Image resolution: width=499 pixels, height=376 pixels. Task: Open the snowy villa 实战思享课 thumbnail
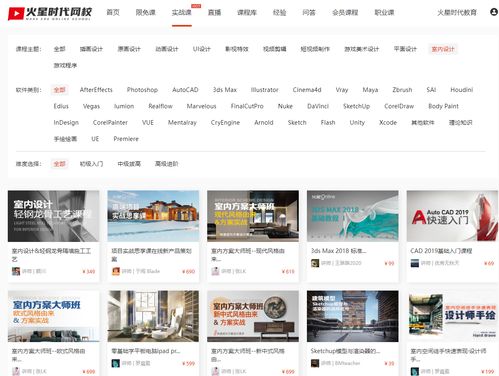click(153, 216)
